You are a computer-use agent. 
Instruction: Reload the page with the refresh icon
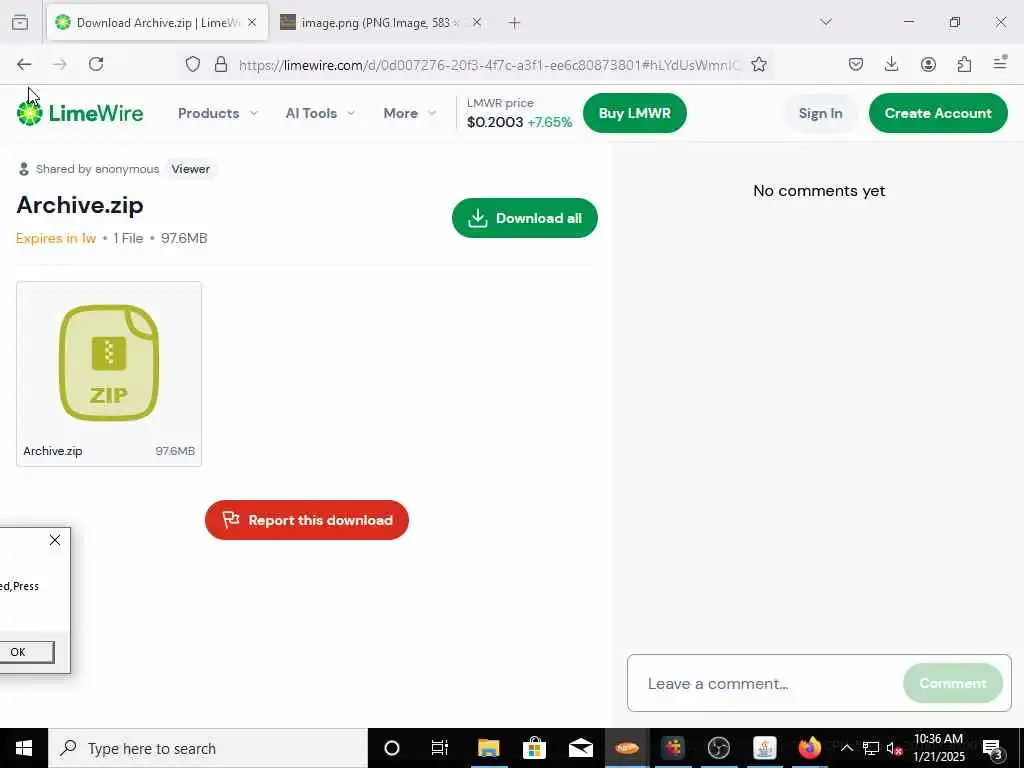pos(96,64)
